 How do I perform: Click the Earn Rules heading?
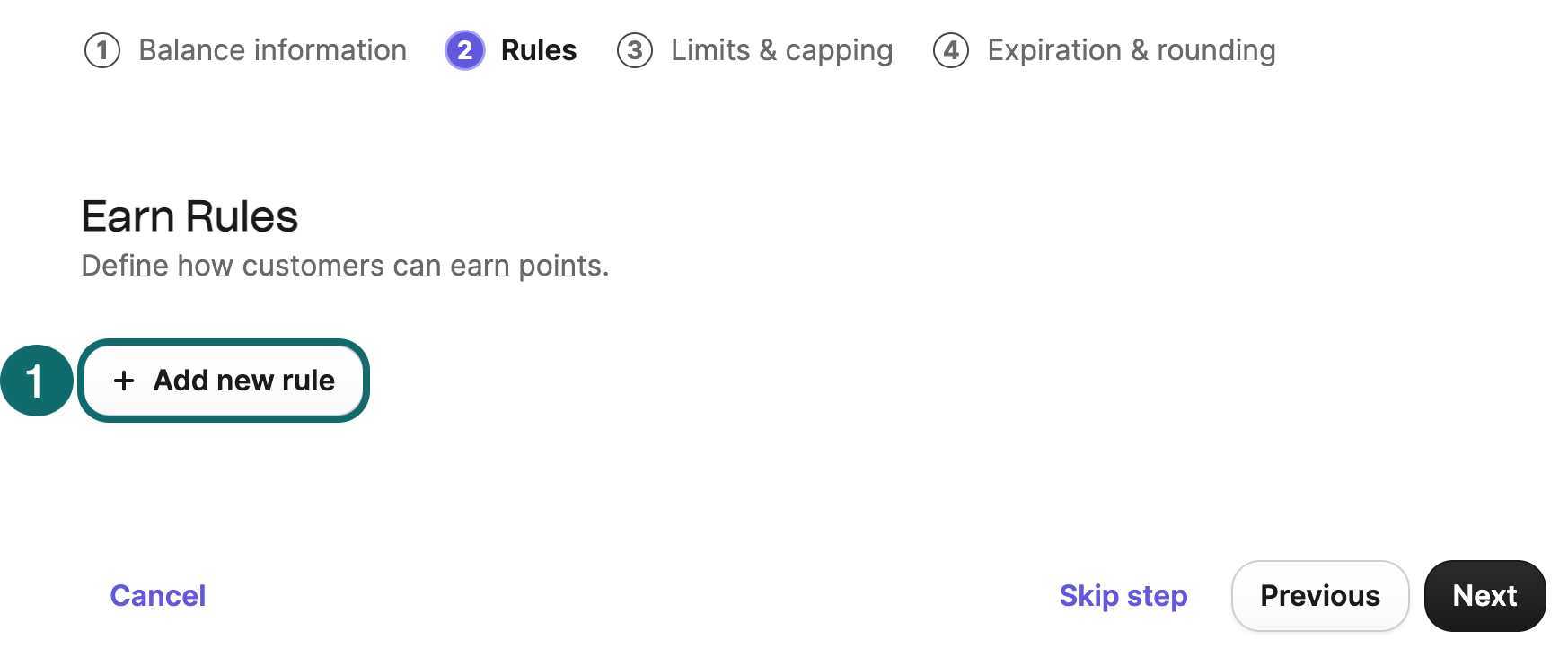click(x=189, y=216)
